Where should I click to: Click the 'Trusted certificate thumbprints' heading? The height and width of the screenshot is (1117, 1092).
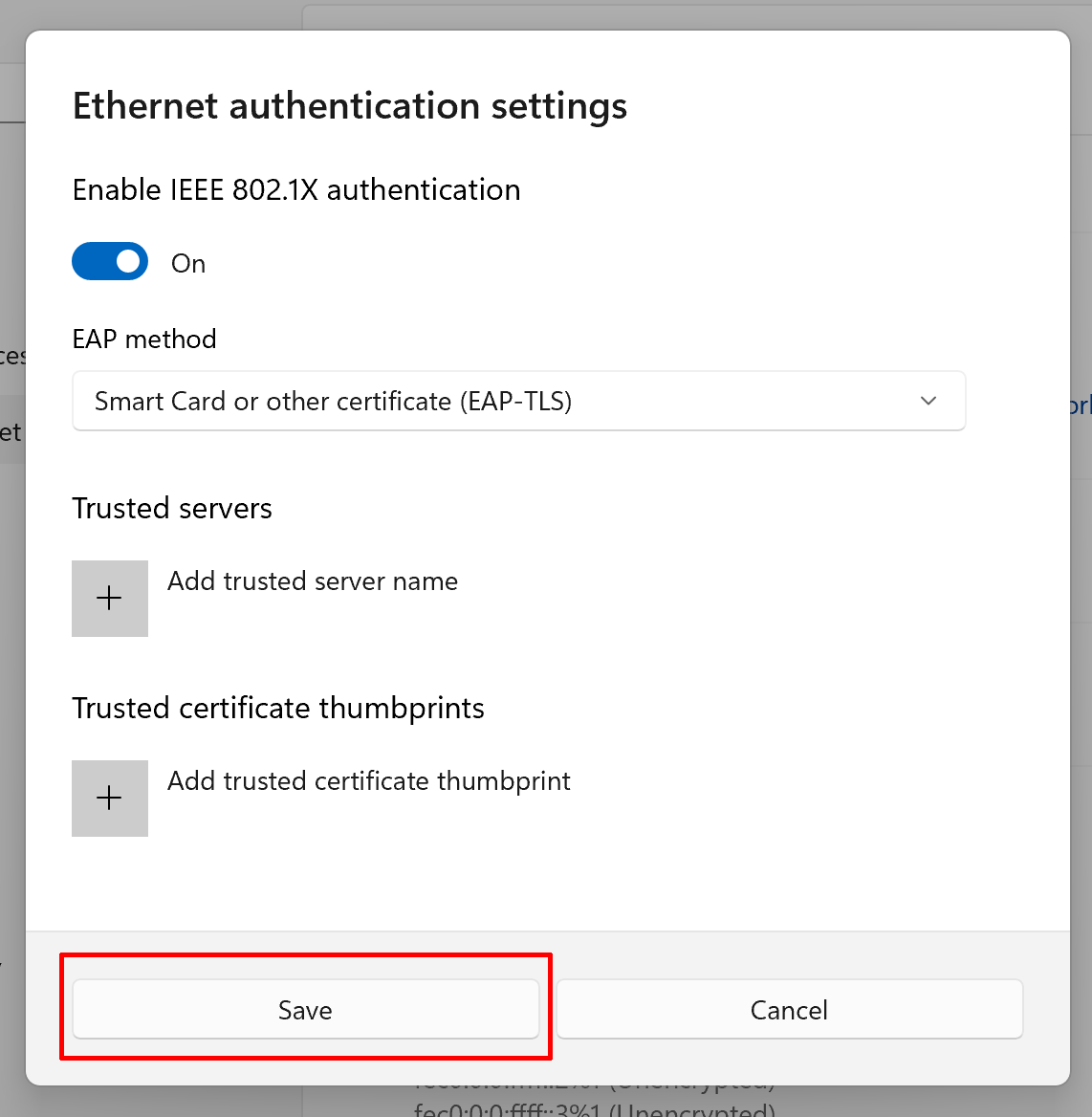(278, 709)
